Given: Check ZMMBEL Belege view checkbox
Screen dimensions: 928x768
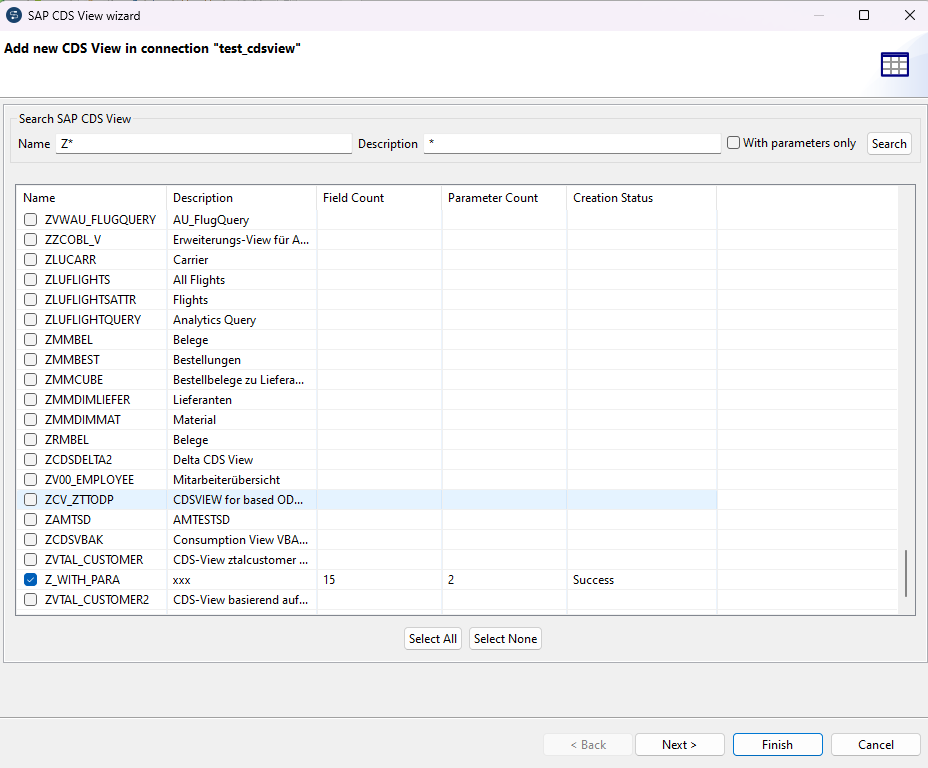Looking at the screenshot, I should [x=30, y=339].
